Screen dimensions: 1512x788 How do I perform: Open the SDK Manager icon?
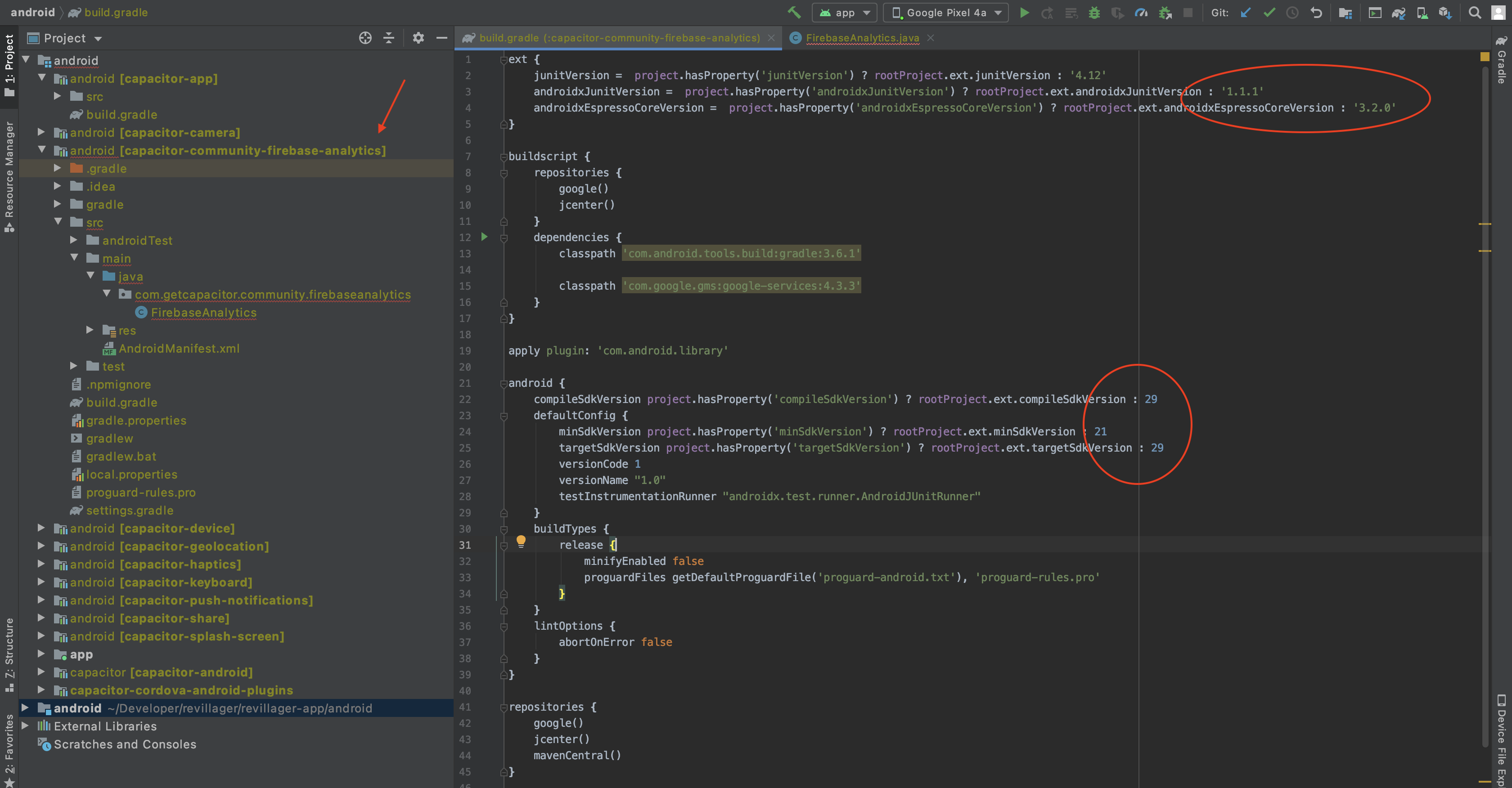(1446, 12)
